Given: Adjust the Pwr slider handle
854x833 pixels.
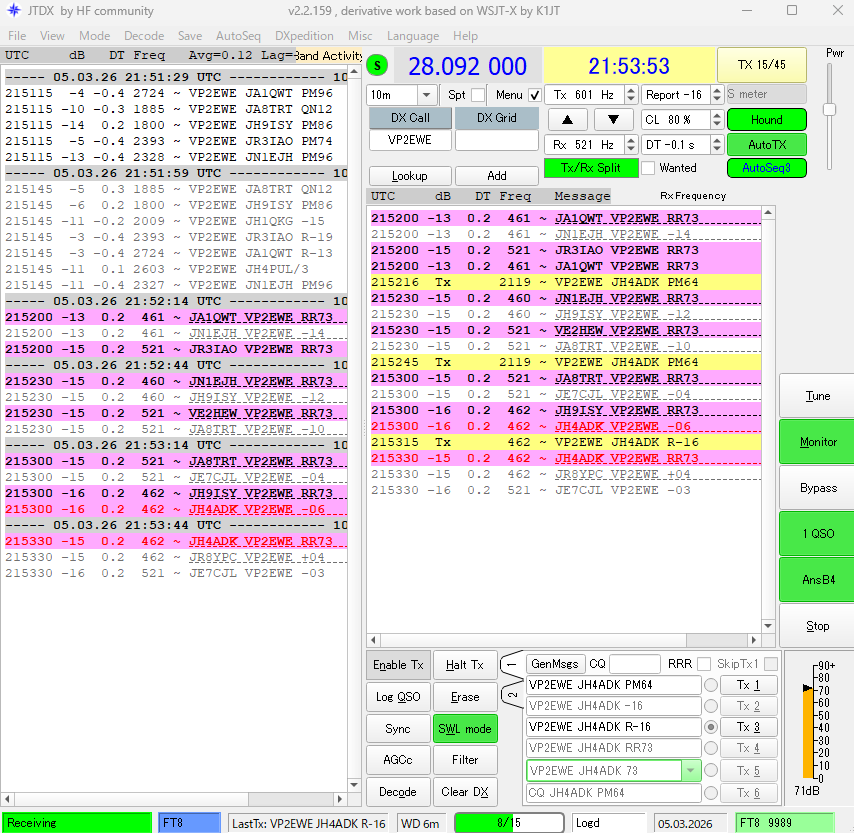Looking at the screenshot, I should click(829, 109).
